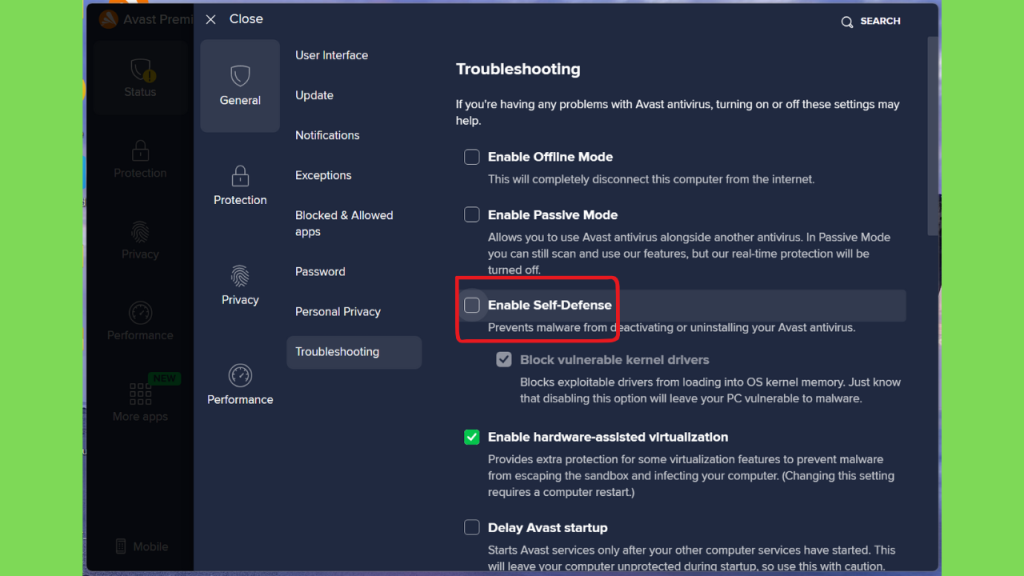Open the User Interface settings tab
The width and height of the screenshot is (1024, 576).
[332, 56]
